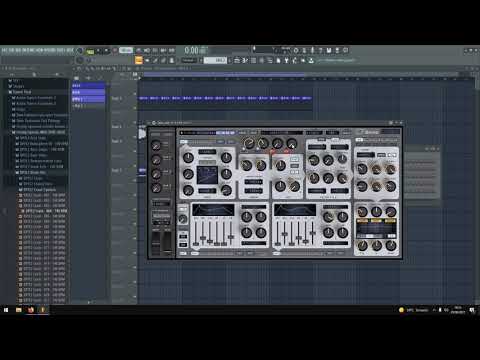Open the View Browser shortcut icon
The height and width of the screenshot is (360, 480).
click(x=270, y=60)
